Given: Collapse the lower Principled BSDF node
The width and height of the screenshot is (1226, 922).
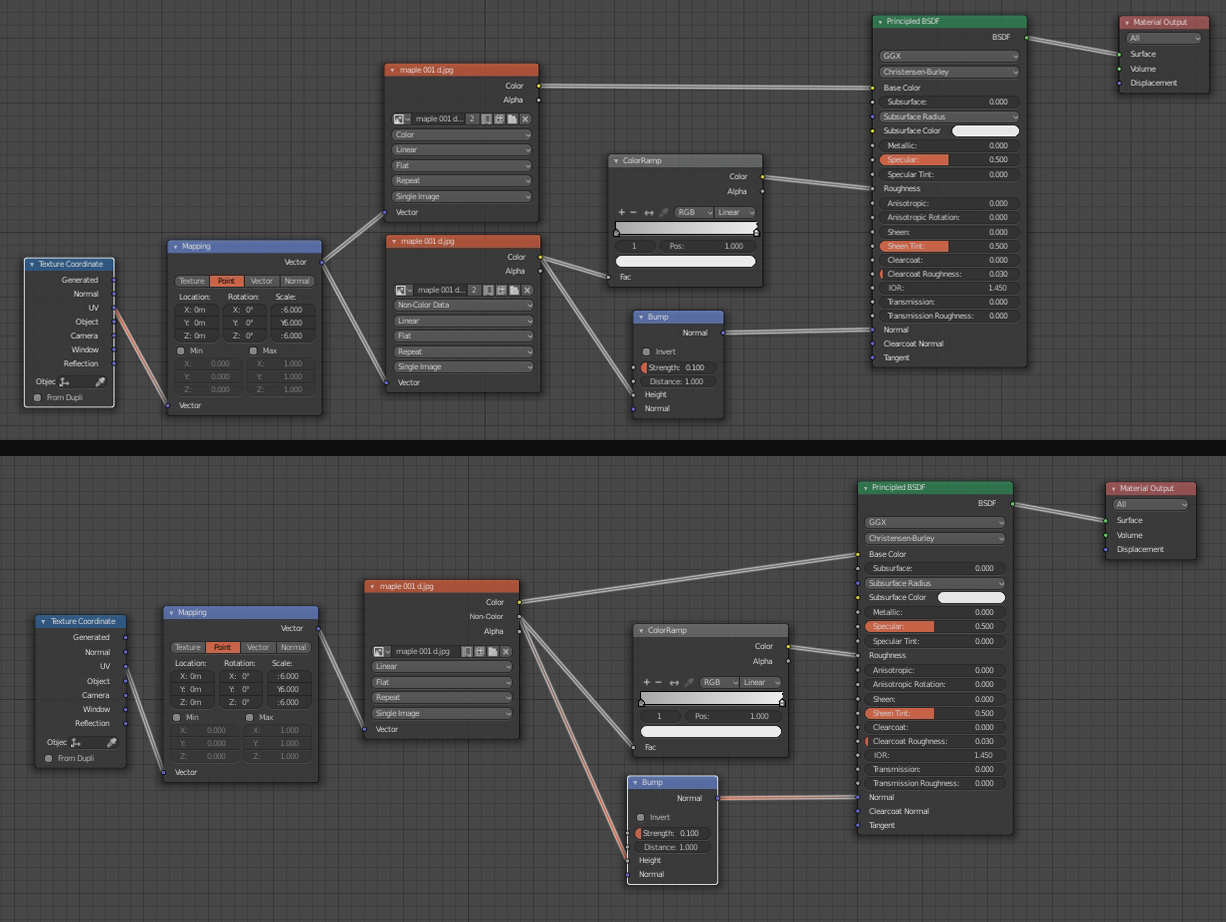Looking at the screenshot, I should (x=866, y=488).
